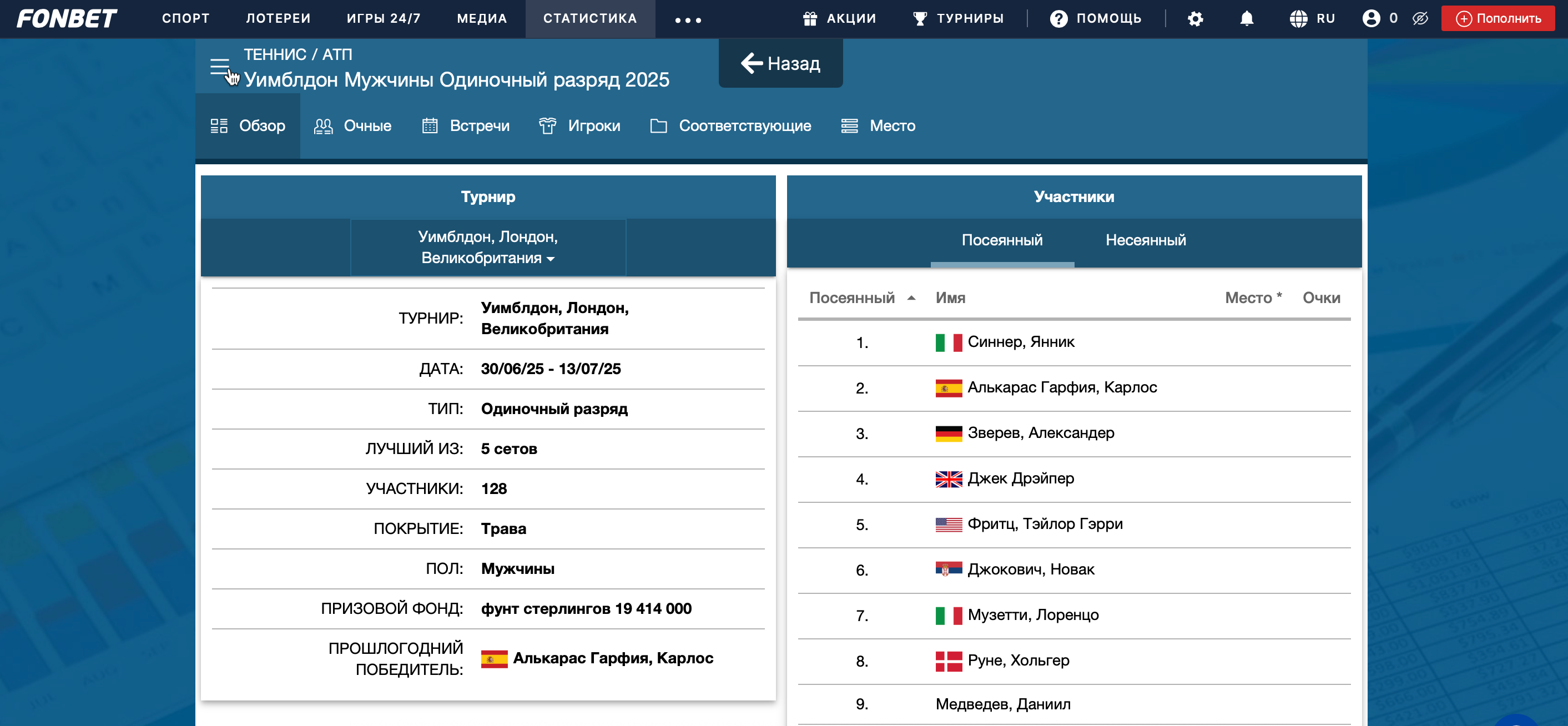Open the Акции link
The height and width of the screenshot is (726, 1568).
tap(839, 19)
